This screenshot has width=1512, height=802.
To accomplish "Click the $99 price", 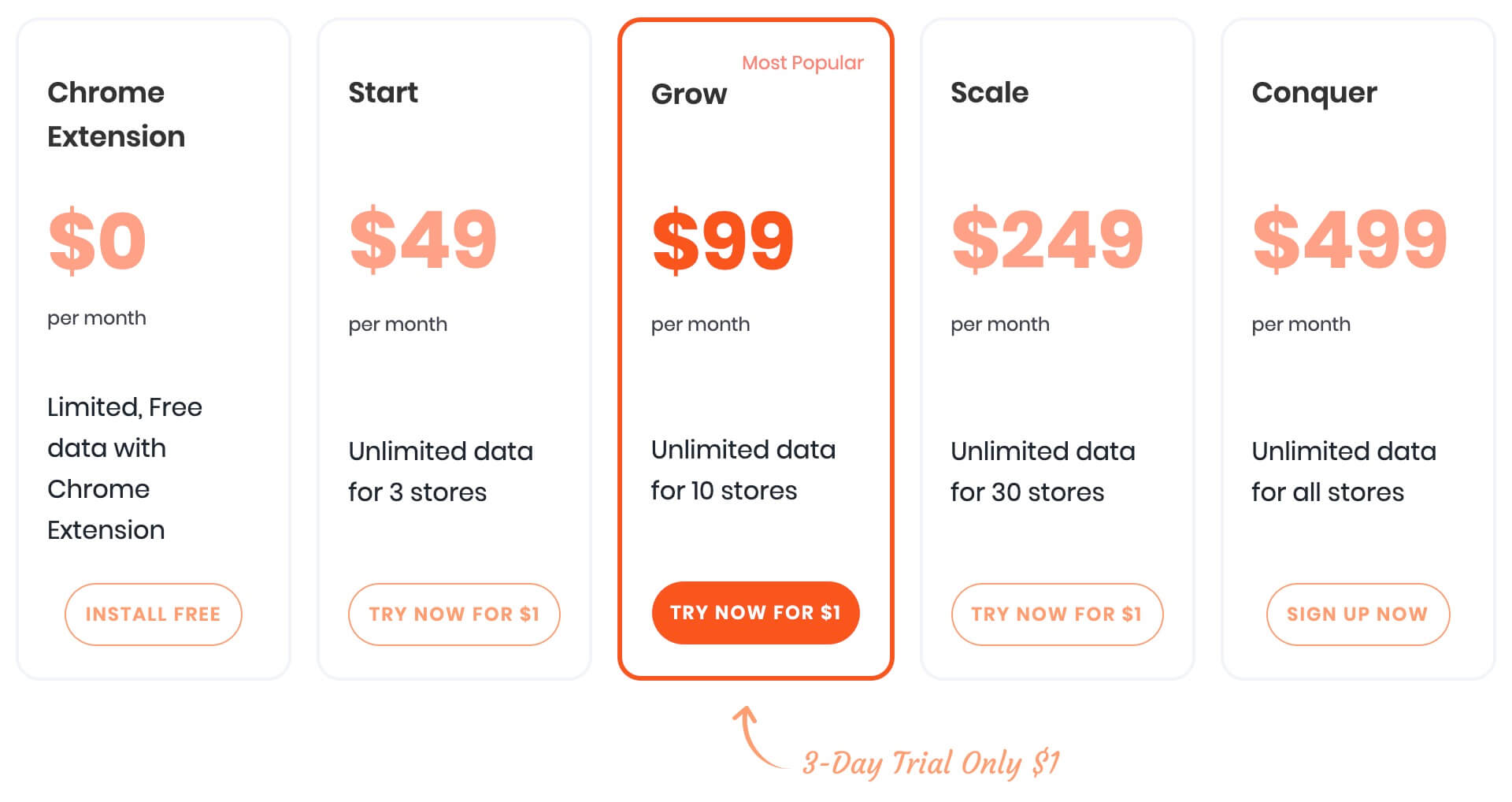I will [723, 240].
